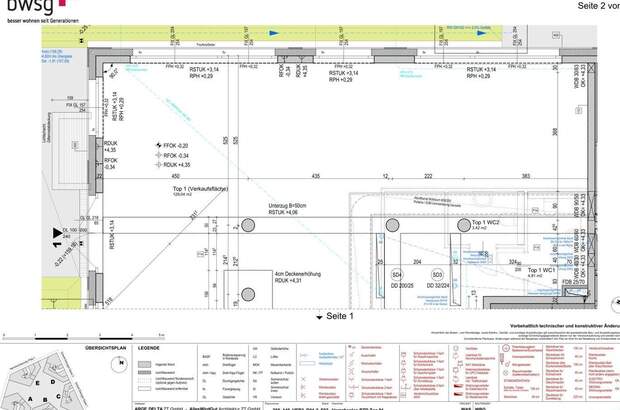
Task: Click the FFOK -0,20 label
Action: coord(176,145)
